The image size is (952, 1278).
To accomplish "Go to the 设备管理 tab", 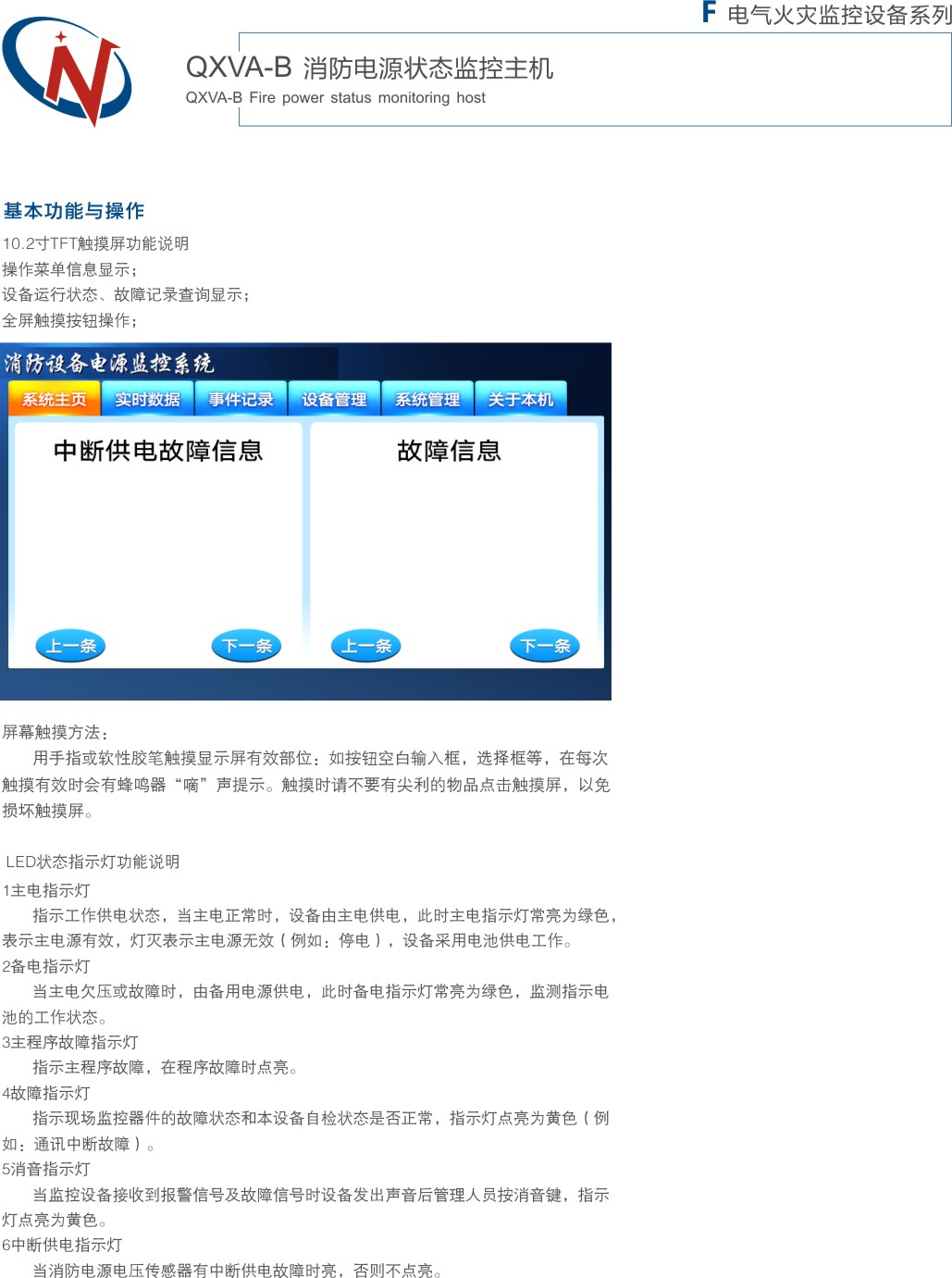I will coord(334,399).
